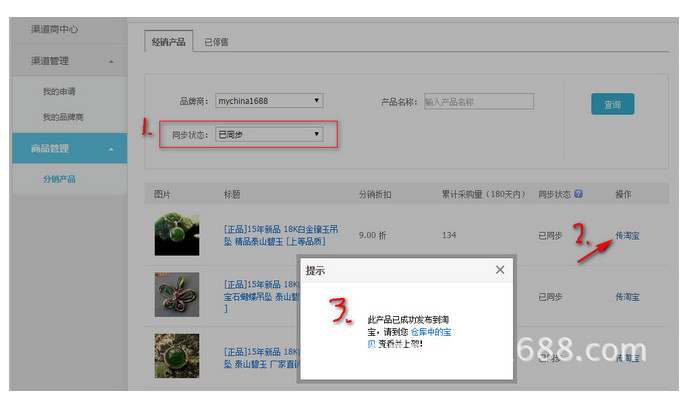
Task: Open 我的品牌商 in the sidebar
Action: tap(63, 117)
